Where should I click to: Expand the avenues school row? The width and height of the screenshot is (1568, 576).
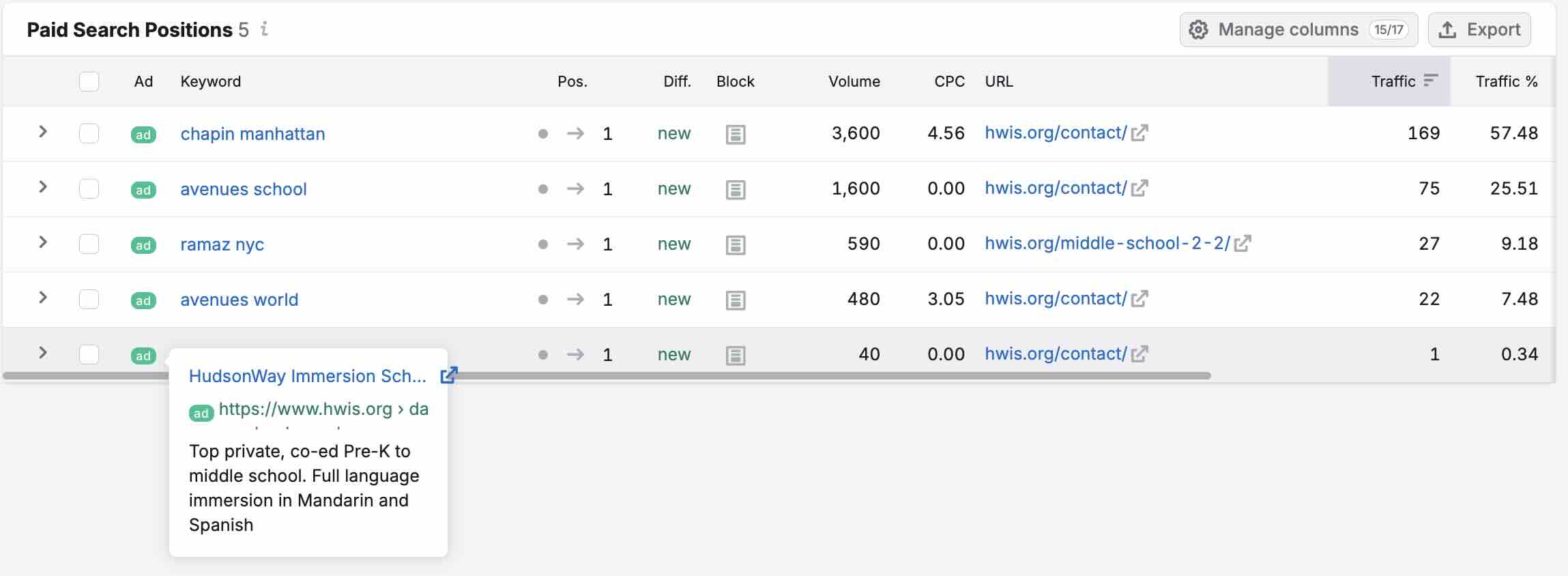42,187
